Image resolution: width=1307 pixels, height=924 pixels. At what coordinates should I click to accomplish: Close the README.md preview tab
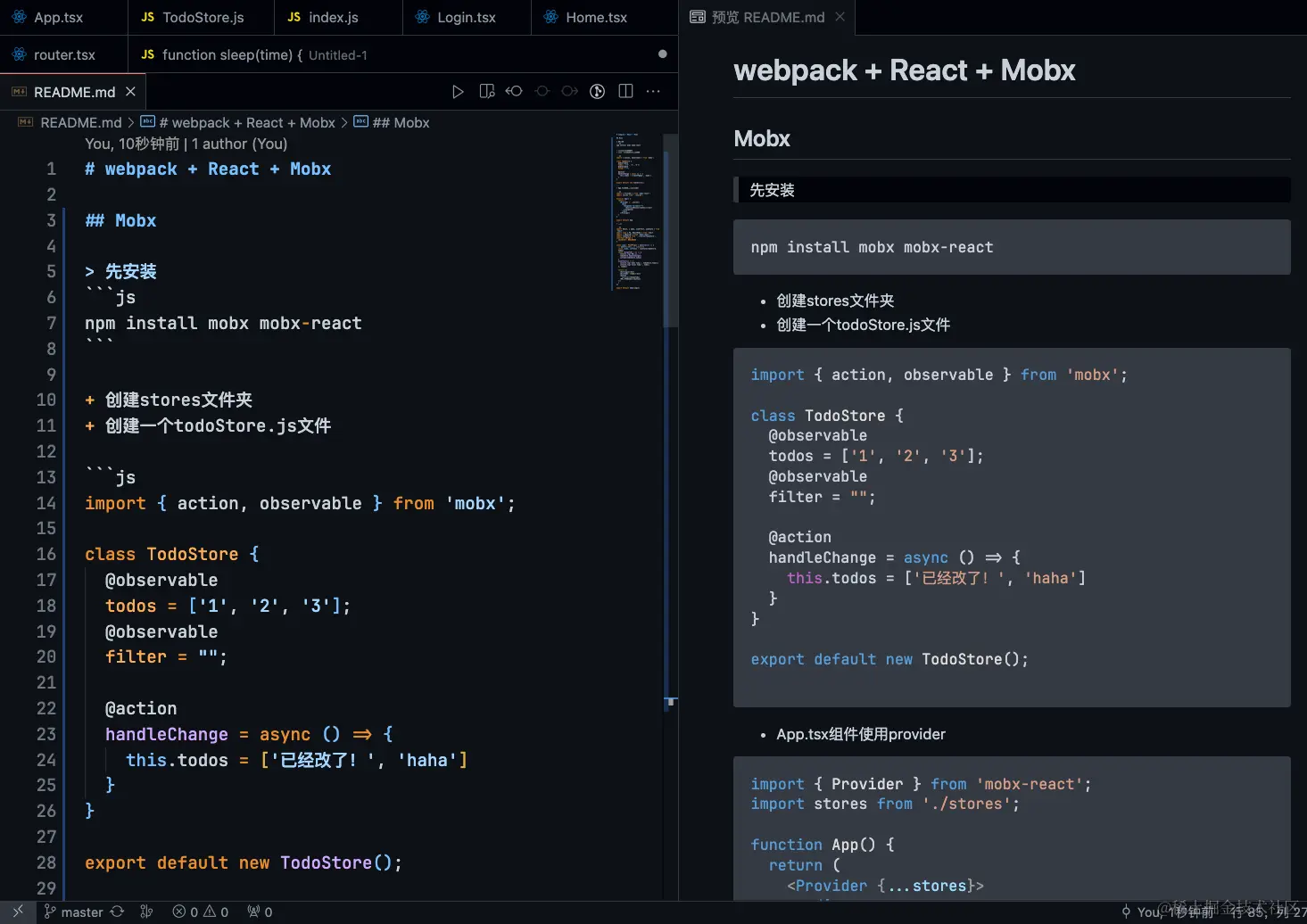(840, 17)
